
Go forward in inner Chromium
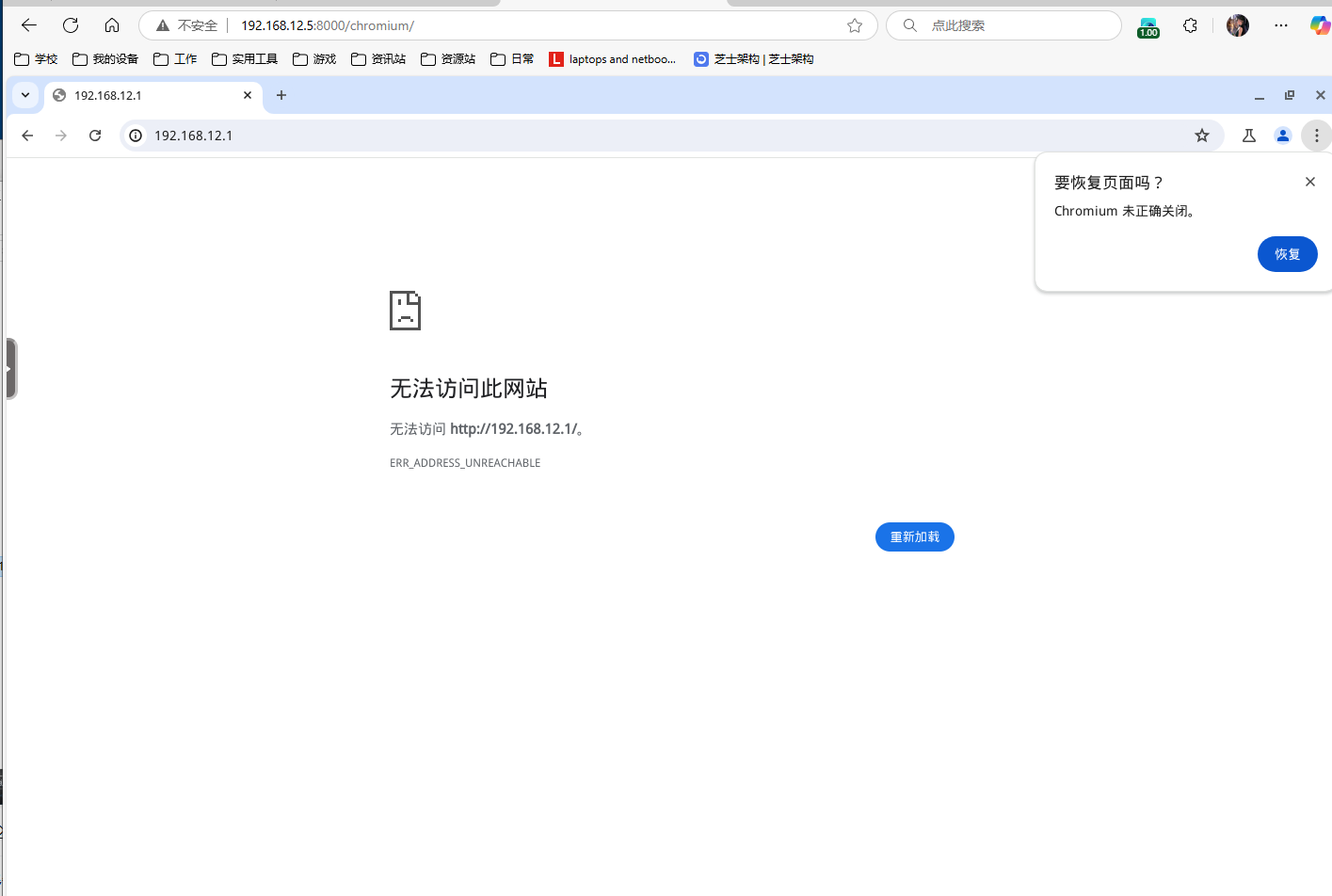tap(61, 136)
